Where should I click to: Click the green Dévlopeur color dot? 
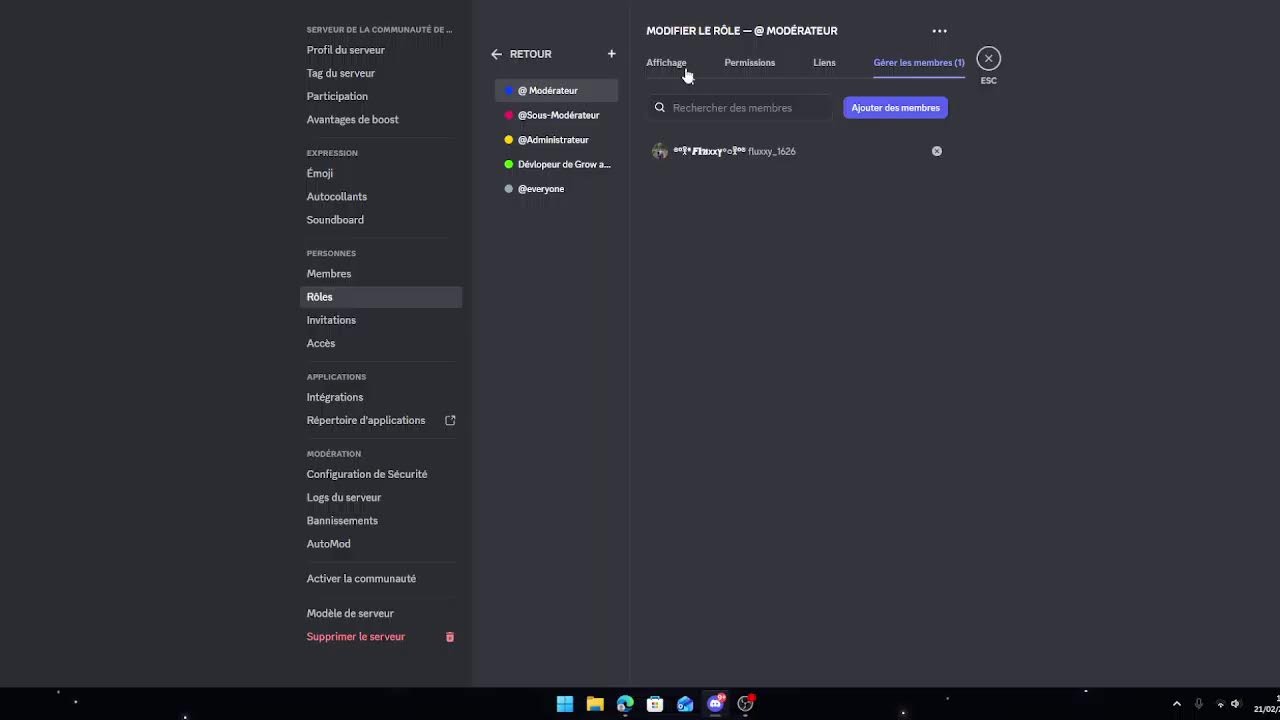[x=509, y=164]
